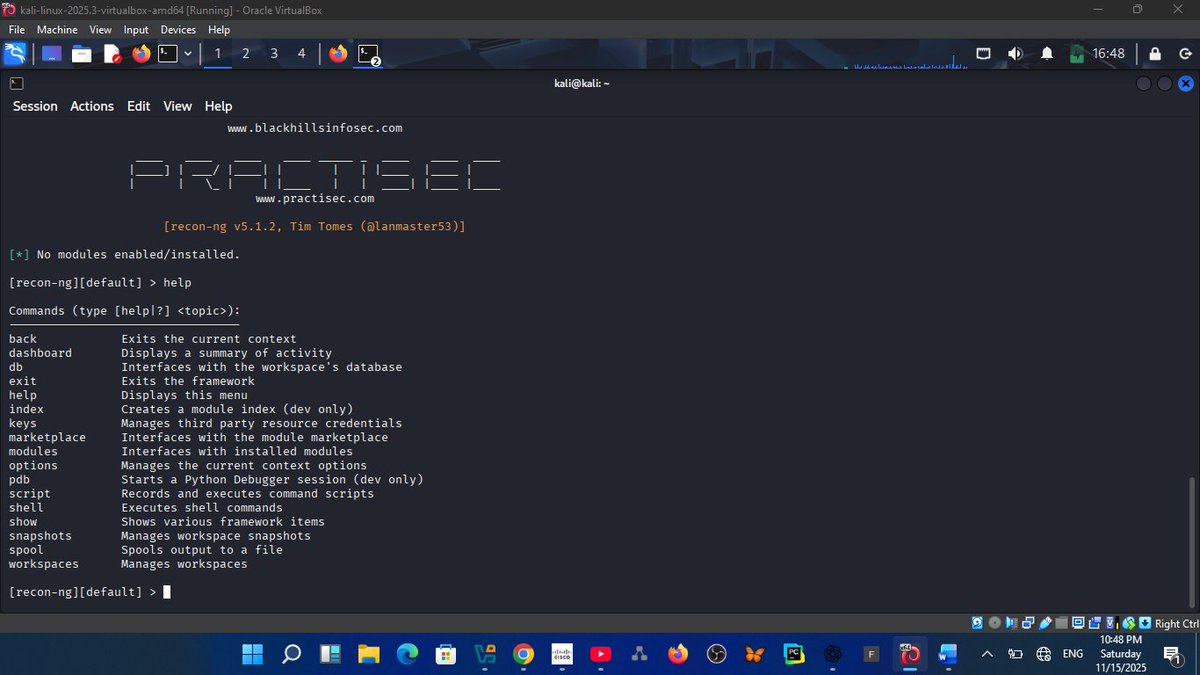Open VirtualBox Devices menu
This screenshot has width=1200, height=675.
(179, 30)
